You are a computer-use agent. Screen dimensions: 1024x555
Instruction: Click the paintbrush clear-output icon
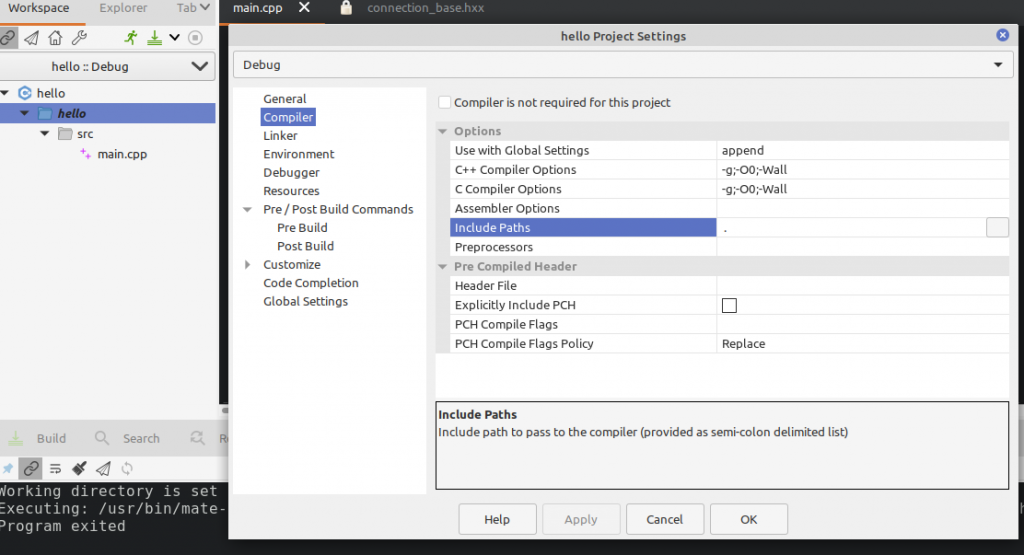pyautogui.click(x=79, y=468)
